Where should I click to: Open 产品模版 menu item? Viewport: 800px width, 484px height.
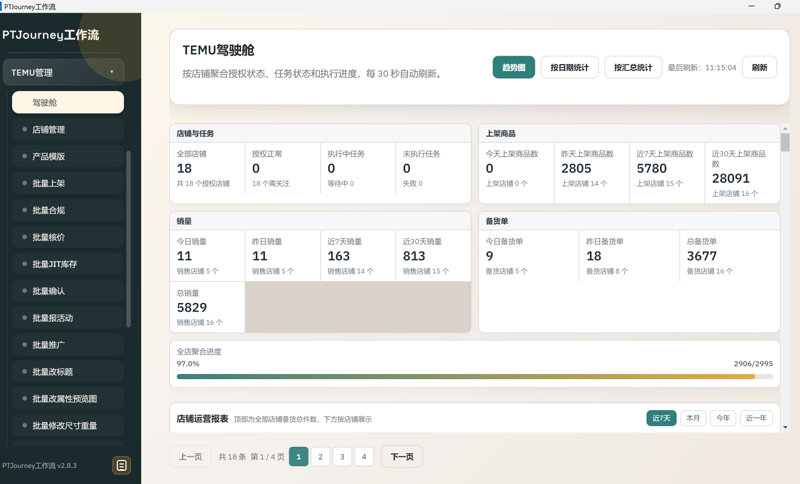pyautogui.click(x=68, y=157)
